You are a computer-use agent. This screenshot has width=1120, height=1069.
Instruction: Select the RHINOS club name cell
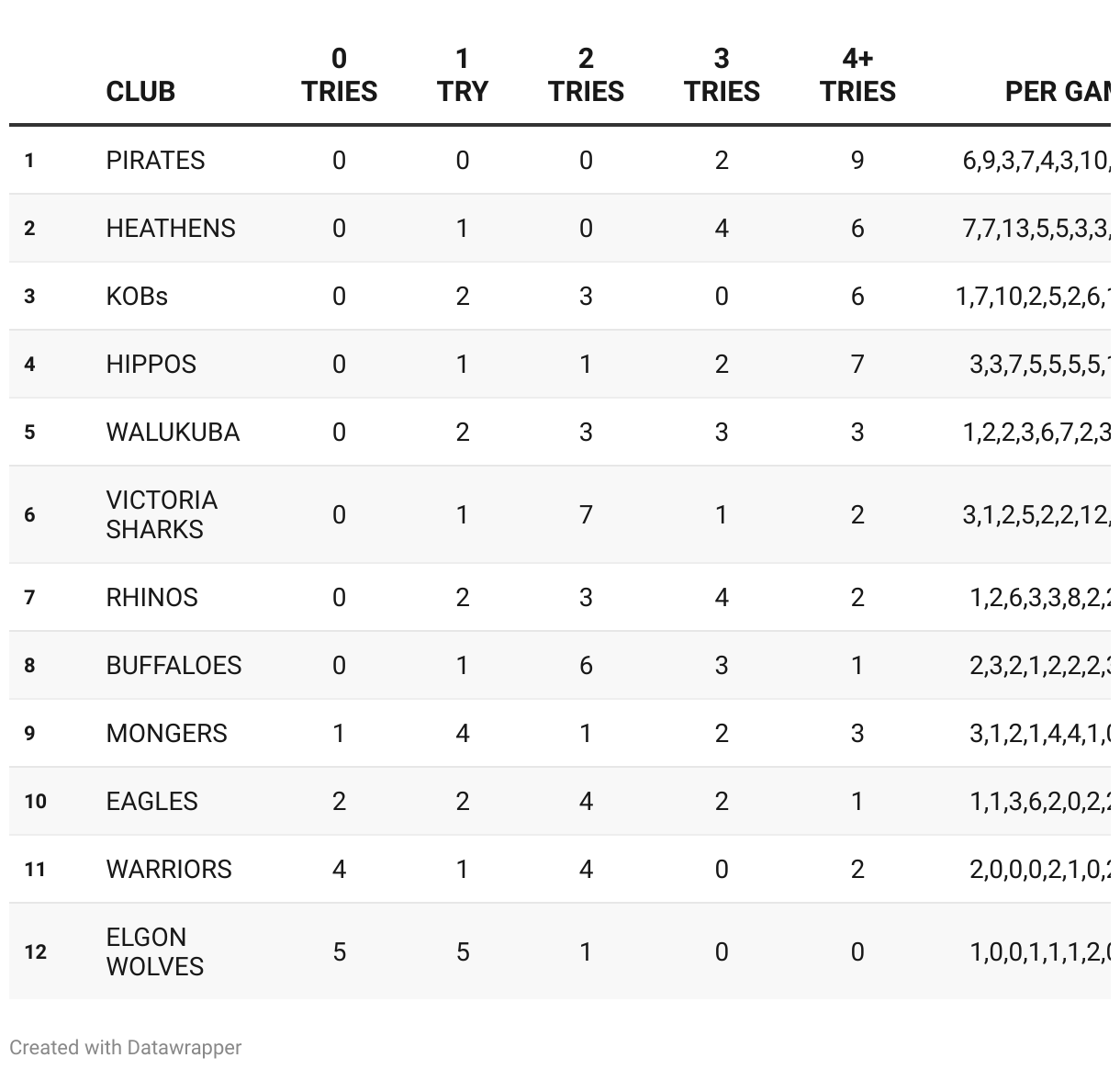pos(151,598)
